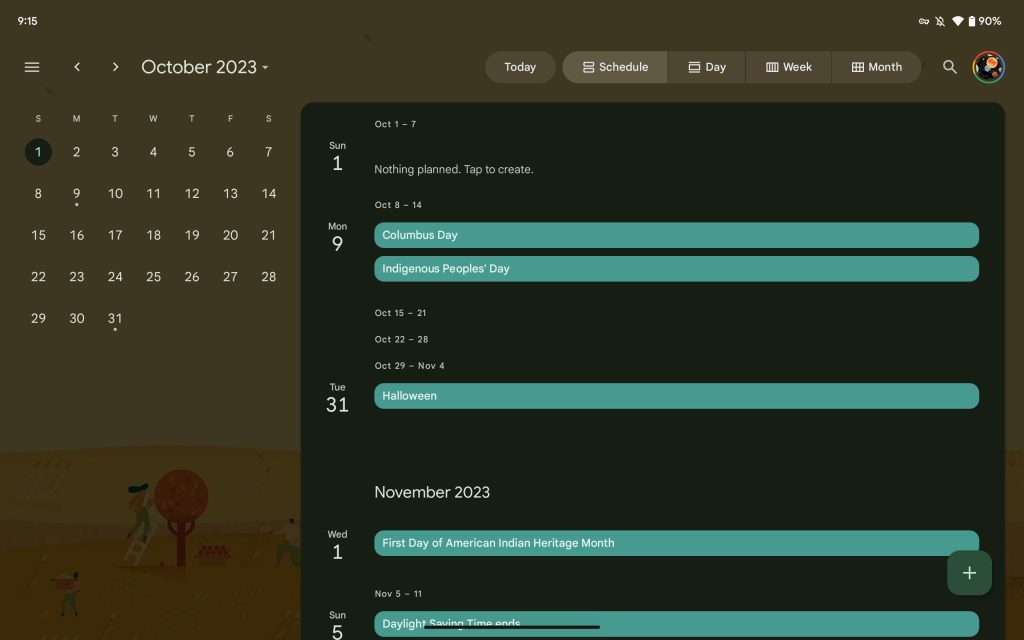Open the account profile avatar
Image resolution: width=1024 pixels, height=640 pixels.
coord(988,67)
